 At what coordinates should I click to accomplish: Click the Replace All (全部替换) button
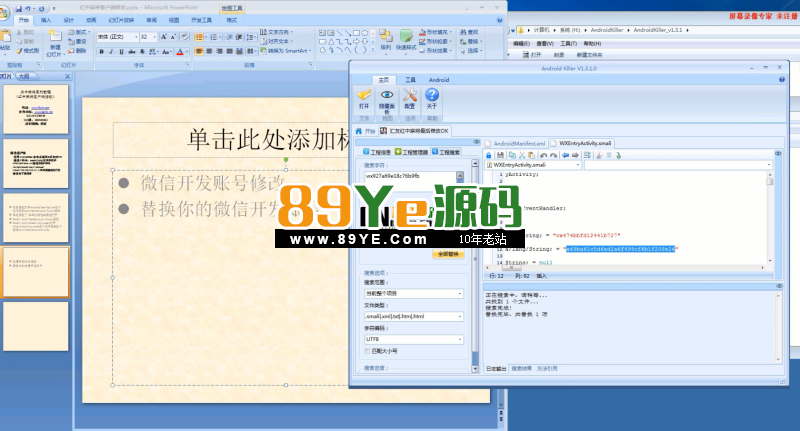click(x=448, y=254)
